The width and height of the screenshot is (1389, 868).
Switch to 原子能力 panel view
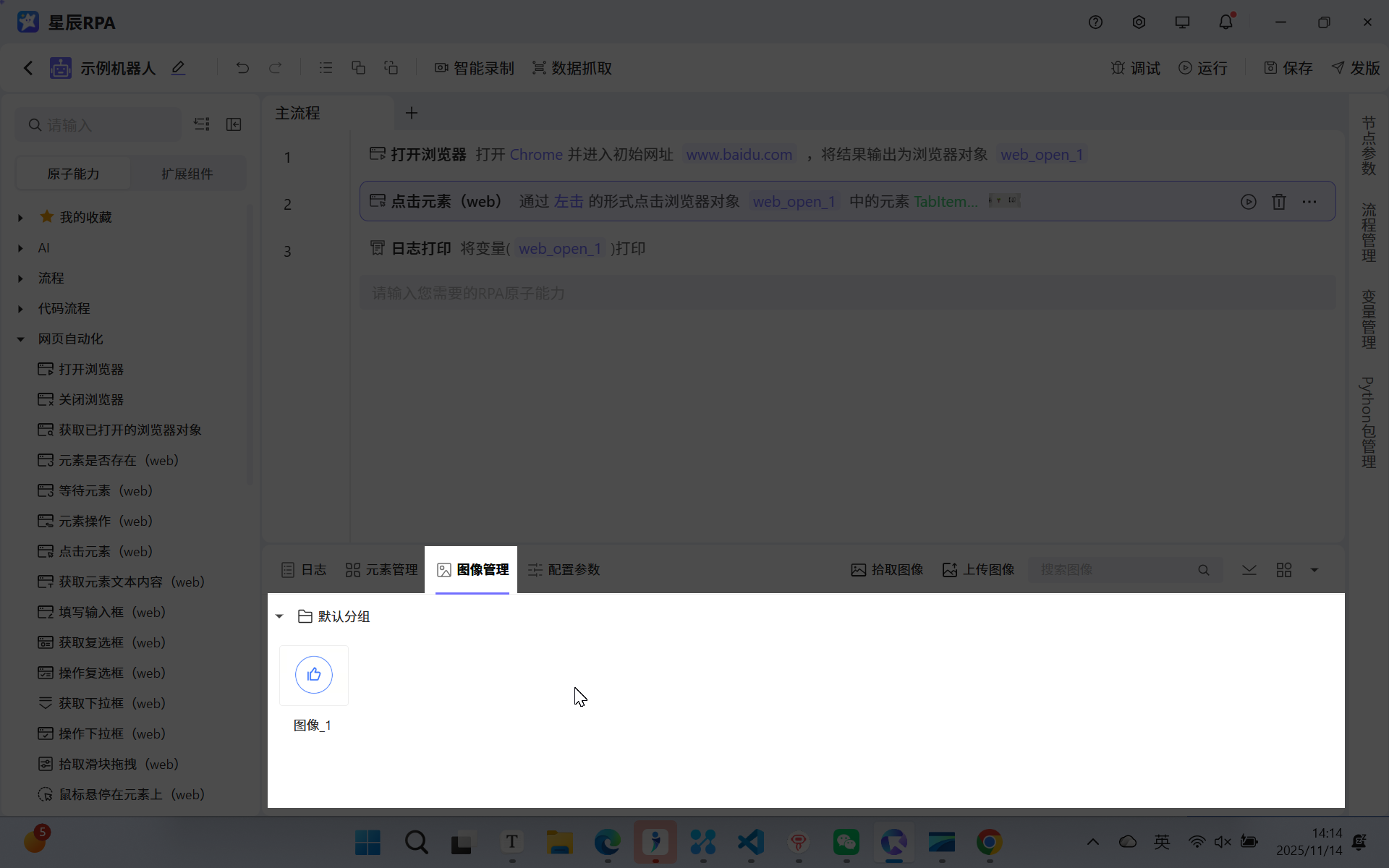(72, 173)
